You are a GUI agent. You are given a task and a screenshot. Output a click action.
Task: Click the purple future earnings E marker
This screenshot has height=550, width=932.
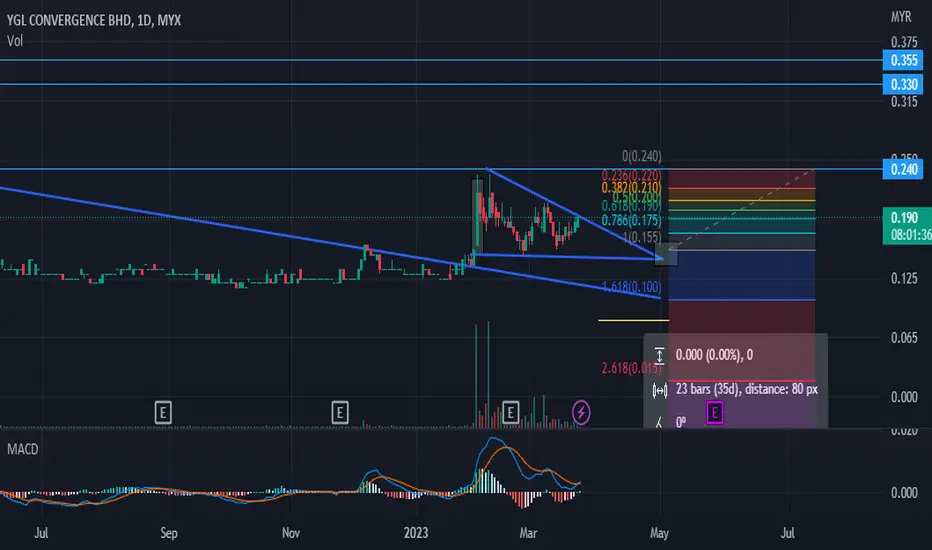pyautogui.click(x=715, y=412)
